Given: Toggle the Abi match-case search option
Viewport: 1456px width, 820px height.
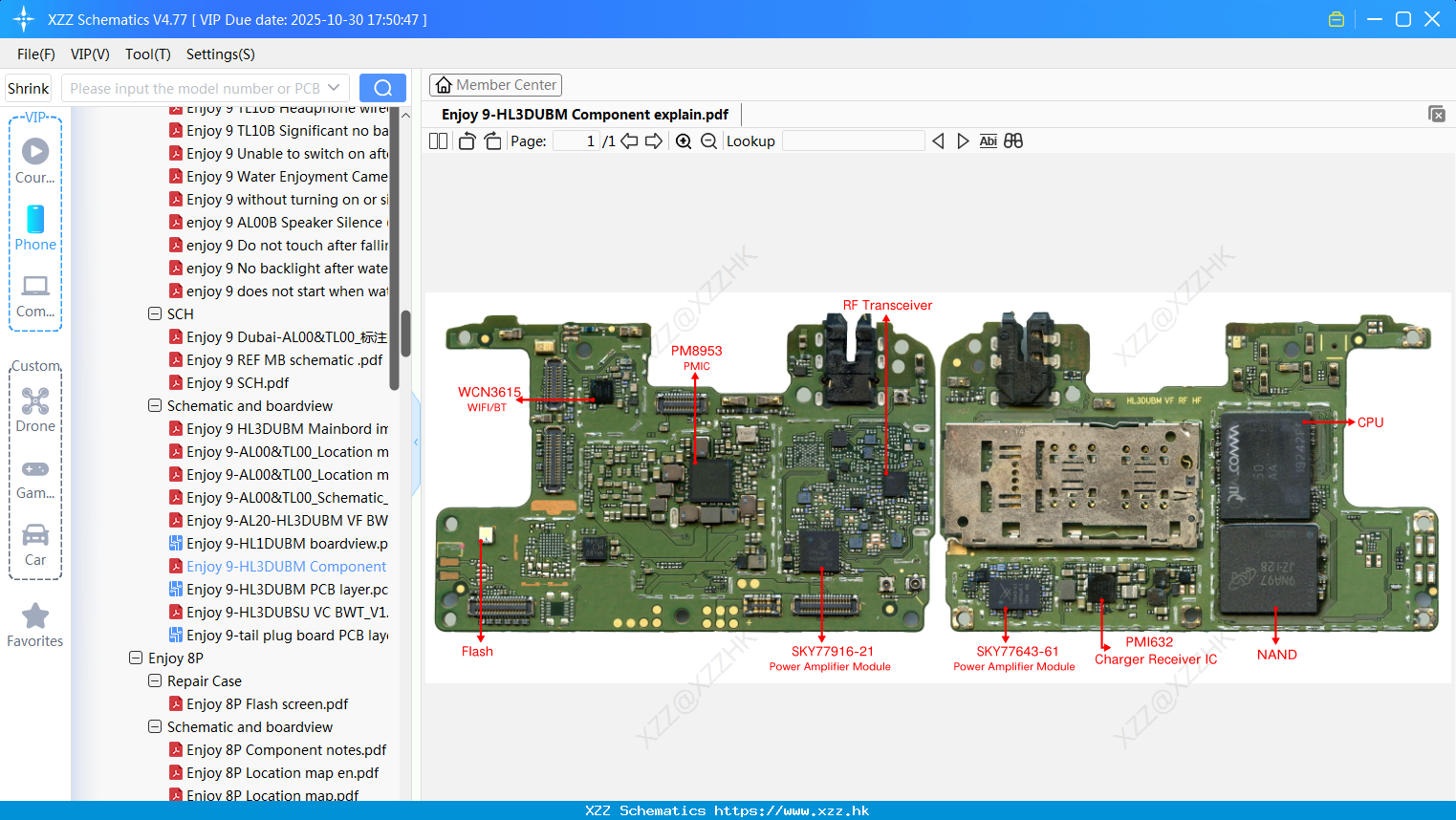Looking at the screenshot, I should pos(989,141).
